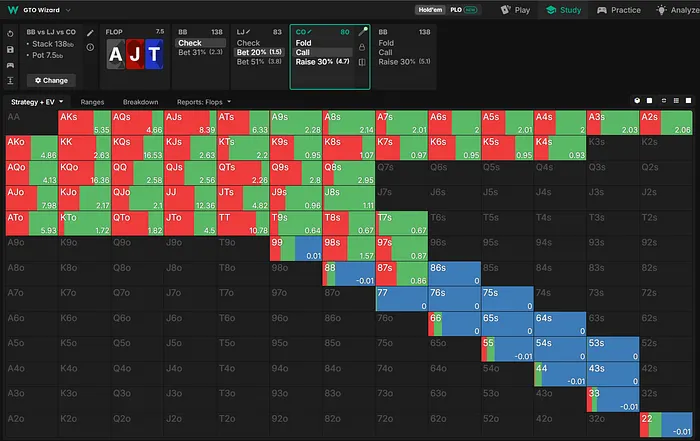
Task: Select the Jack flop card
Action: [x=135, y=54]
